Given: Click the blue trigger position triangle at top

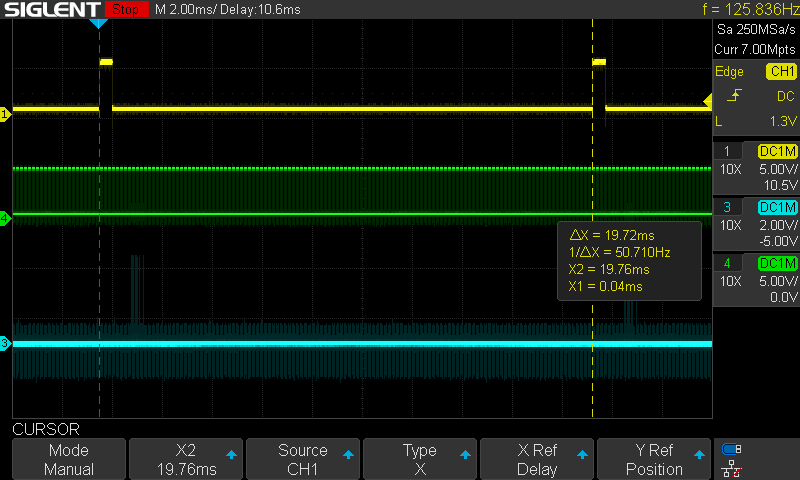Looking at the screenshot, I should 99,22.
